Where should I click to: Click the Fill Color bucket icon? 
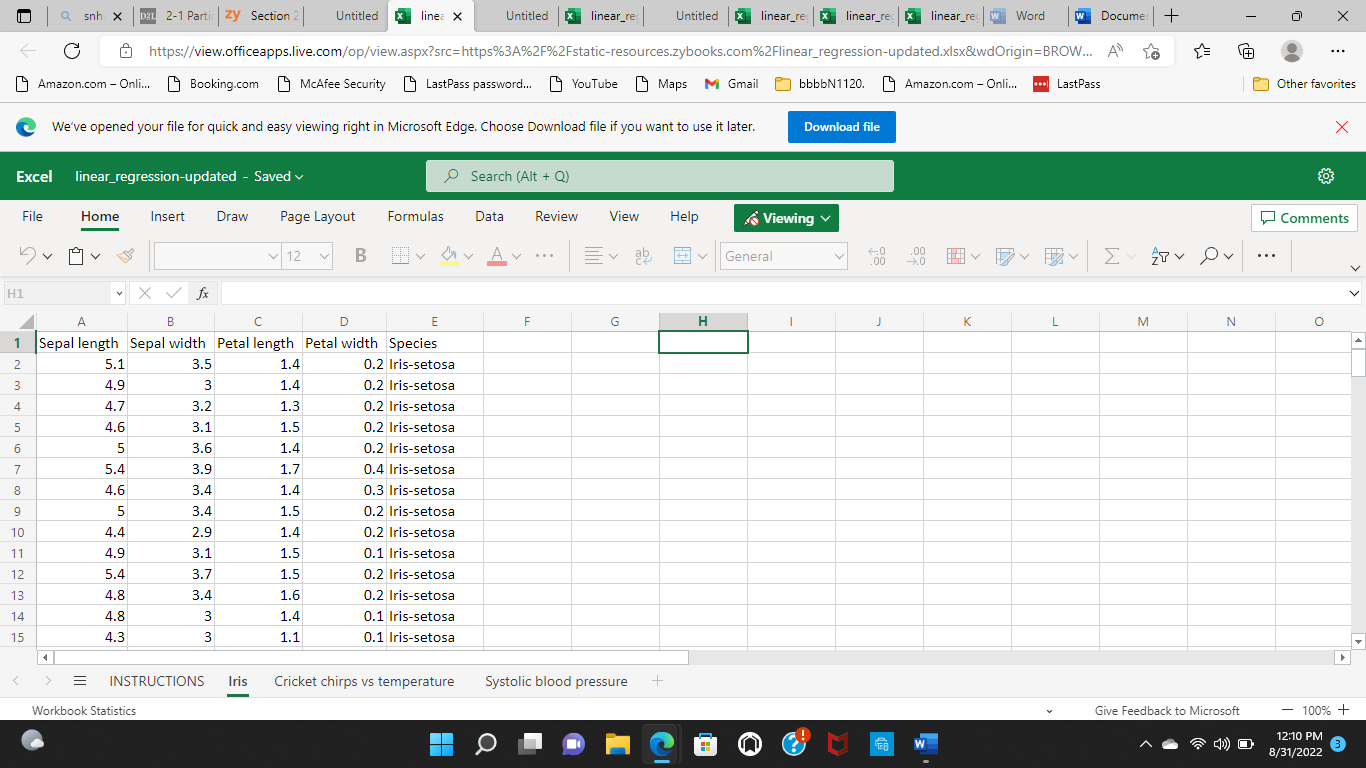449,256
